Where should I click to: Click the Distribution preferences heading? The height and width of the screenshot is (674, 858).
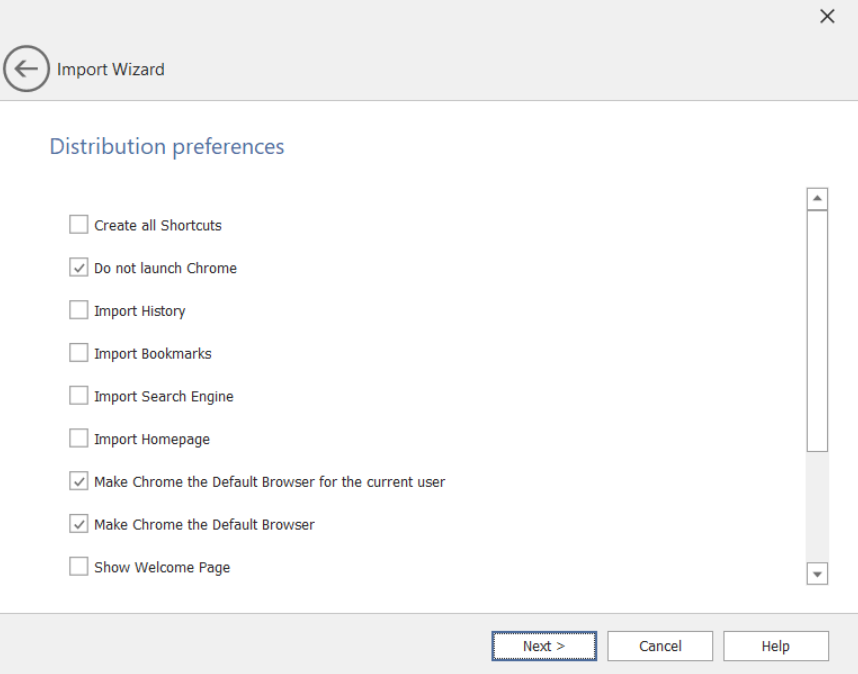click(167, 146)
